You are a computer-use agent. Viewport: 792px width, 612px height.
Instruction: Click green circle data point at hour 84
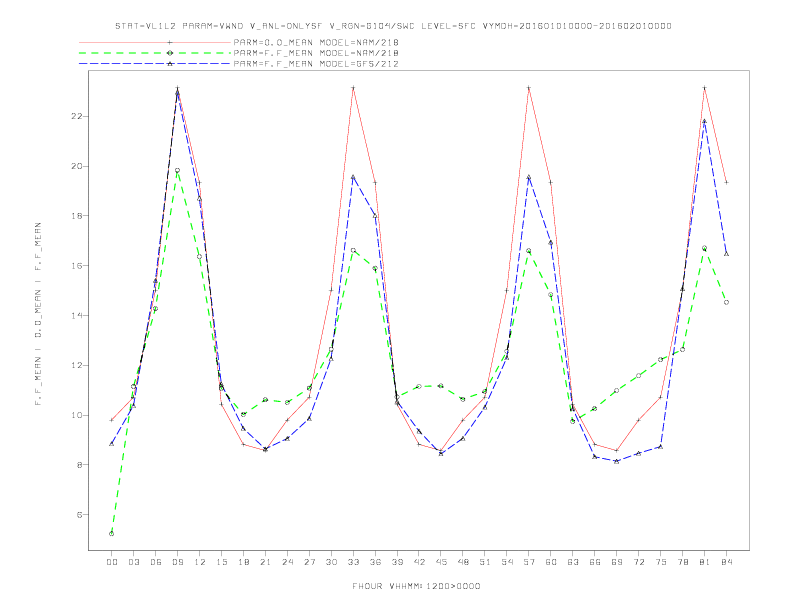click(x=726, y=302)
